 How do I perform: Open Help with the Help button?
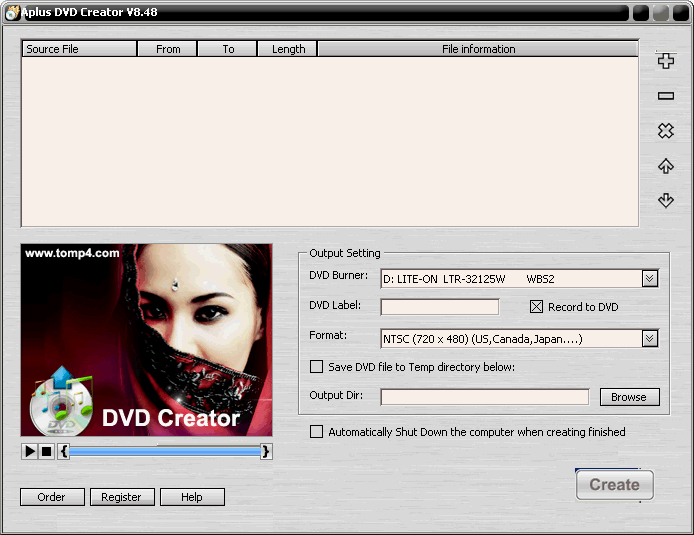(x=192, y=497)
